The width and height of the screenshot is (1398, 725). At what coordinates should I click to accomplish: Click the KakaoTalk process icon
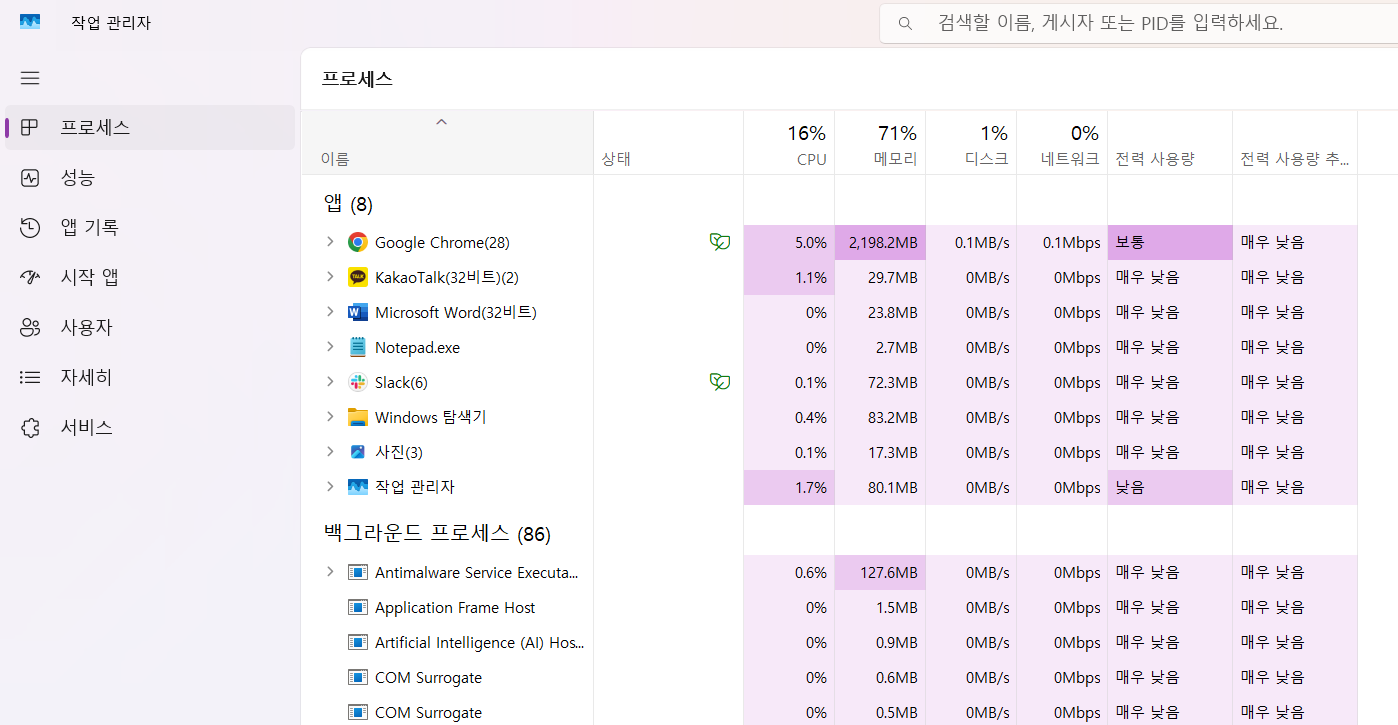358,277
